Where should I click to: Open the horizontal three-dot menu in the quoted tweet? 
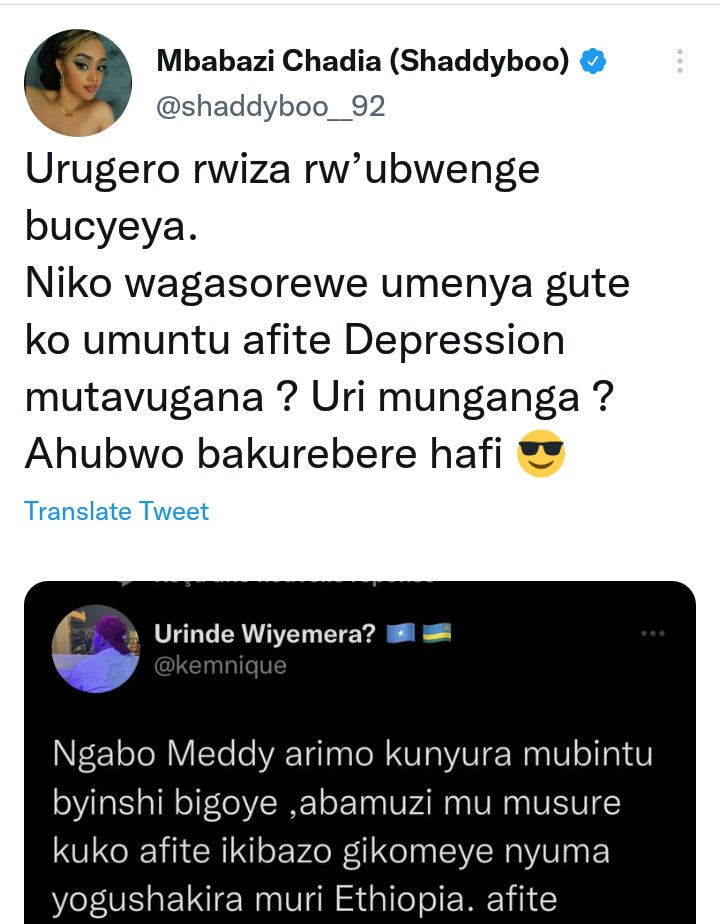click(653, 633)
